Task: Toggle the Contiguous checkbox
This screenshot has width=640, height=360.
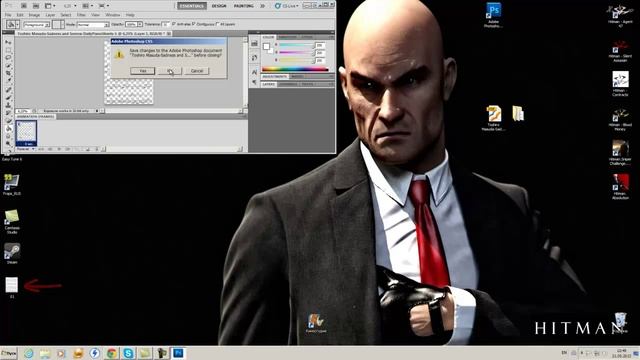Action: [x=193, y=24]
